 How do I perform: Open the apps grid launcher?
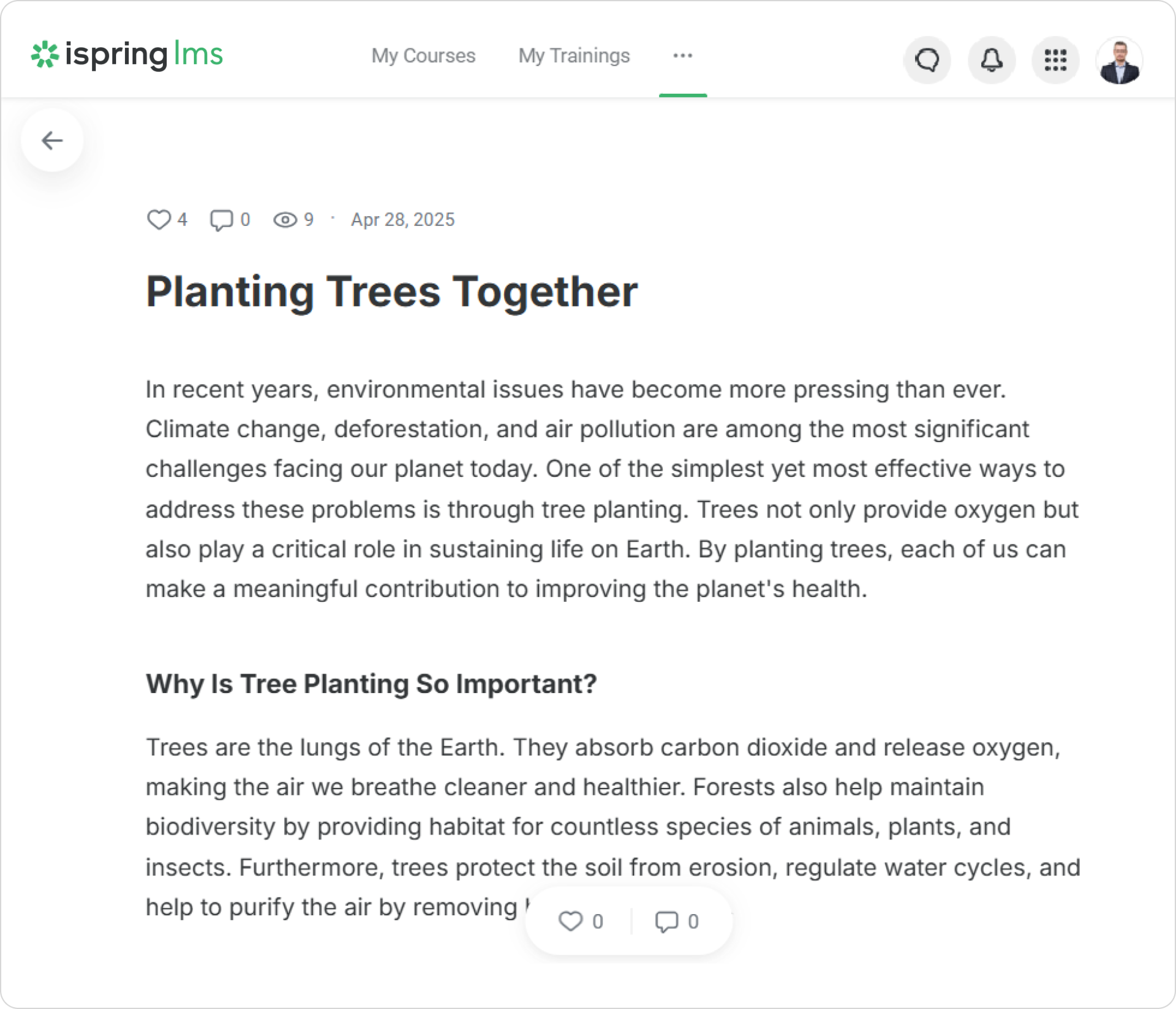1055,60
